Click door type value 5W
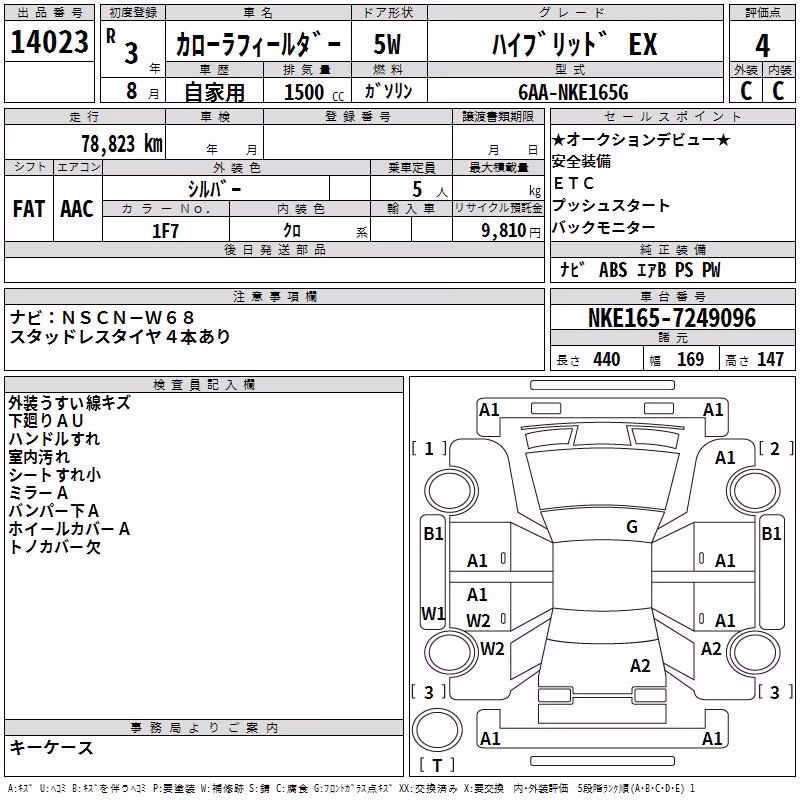 pyautogui.click(x=387, y=44)
